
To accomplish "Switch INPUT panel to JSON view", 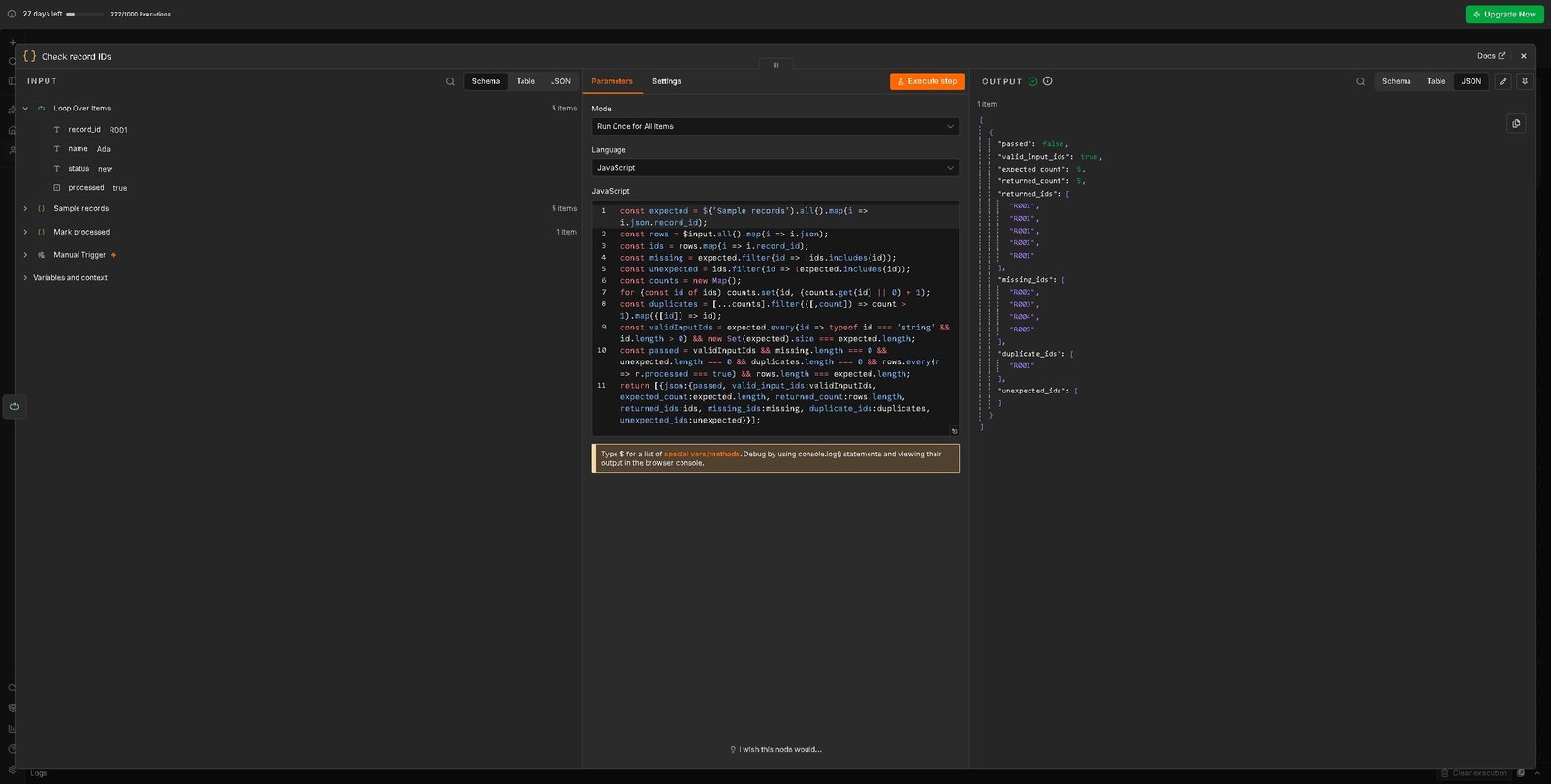I will tap(560, 81).
